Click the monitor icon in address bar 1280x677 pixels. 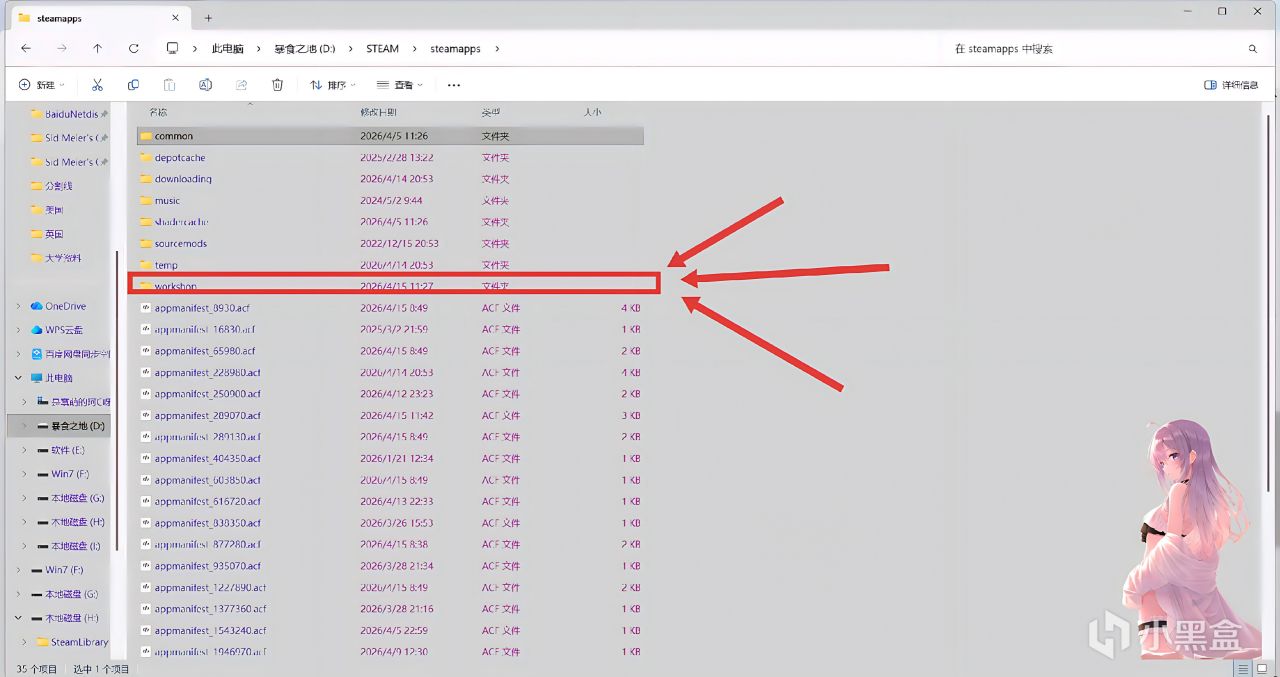tap(172, 48)
